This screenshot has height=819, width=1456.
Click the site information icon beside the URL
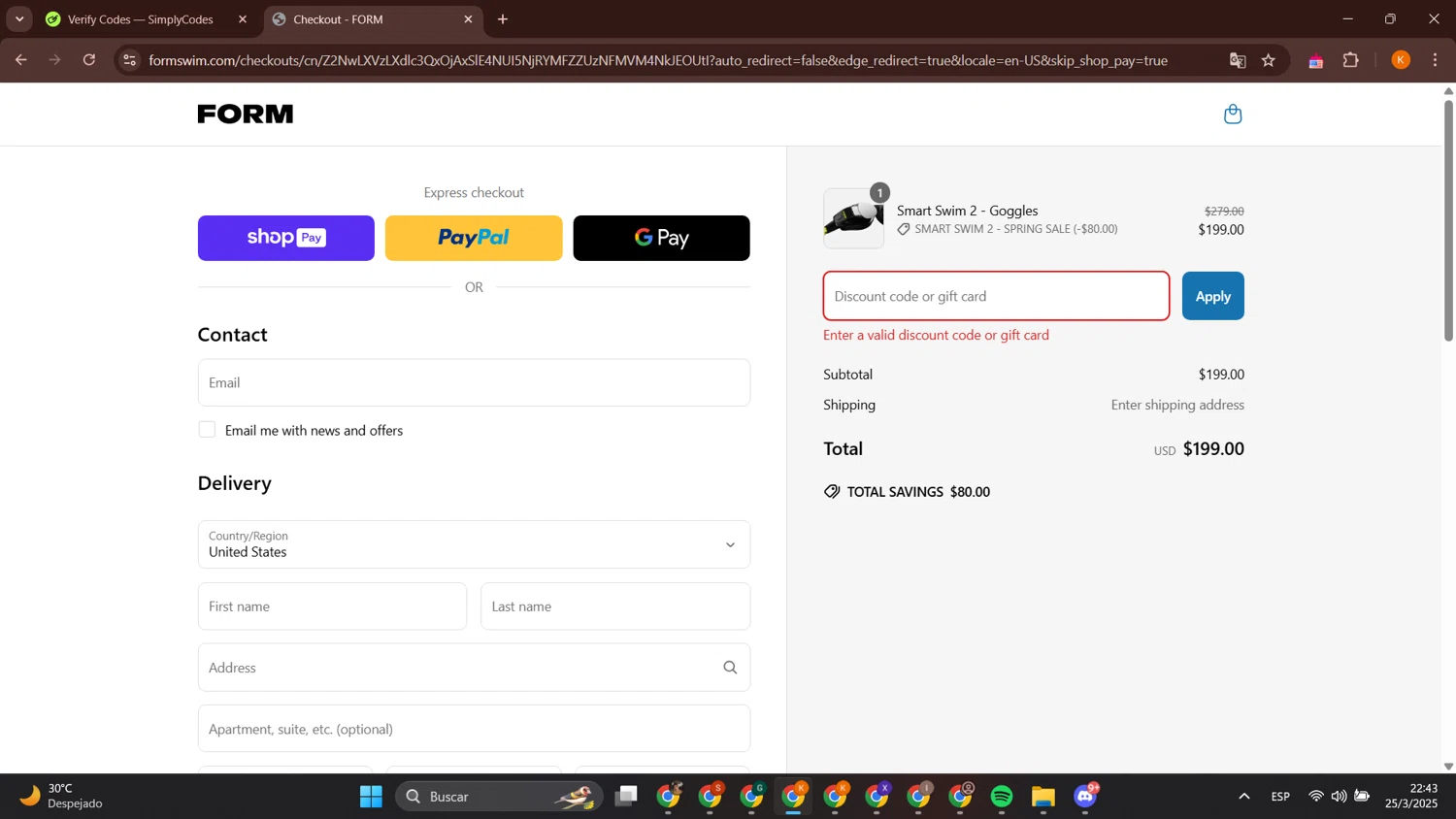tap(130, 60)
